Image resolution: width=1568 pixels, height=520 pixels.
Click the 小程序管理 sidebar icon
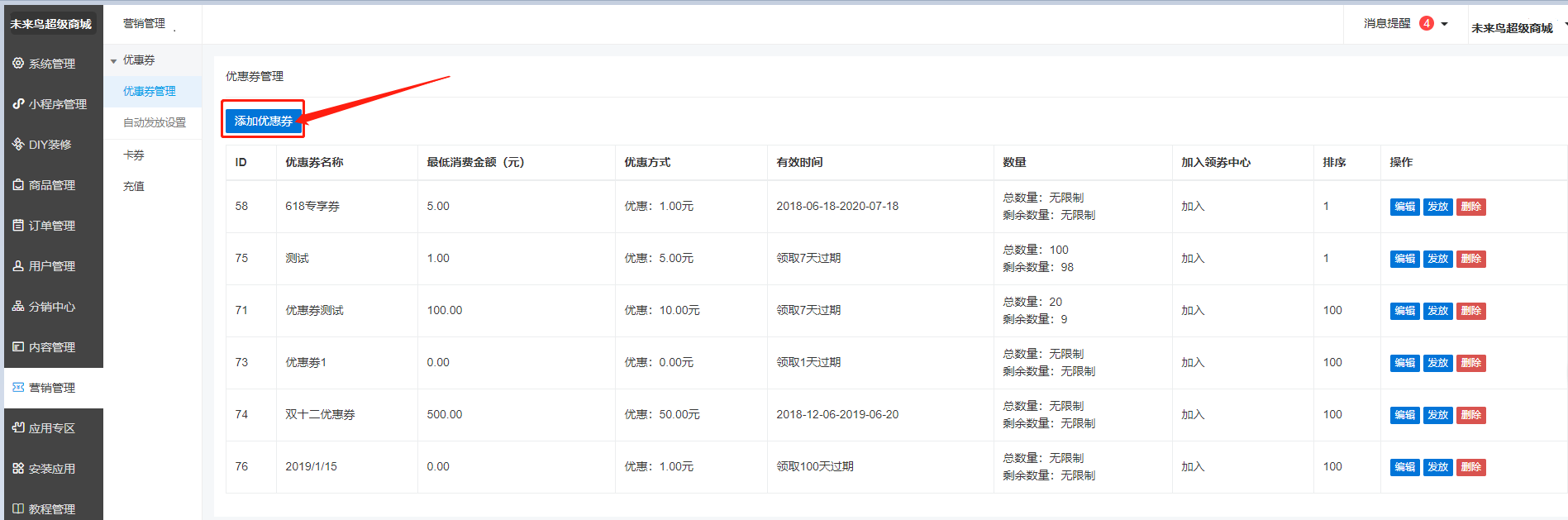pyautogui.click(x=18, y=103)
